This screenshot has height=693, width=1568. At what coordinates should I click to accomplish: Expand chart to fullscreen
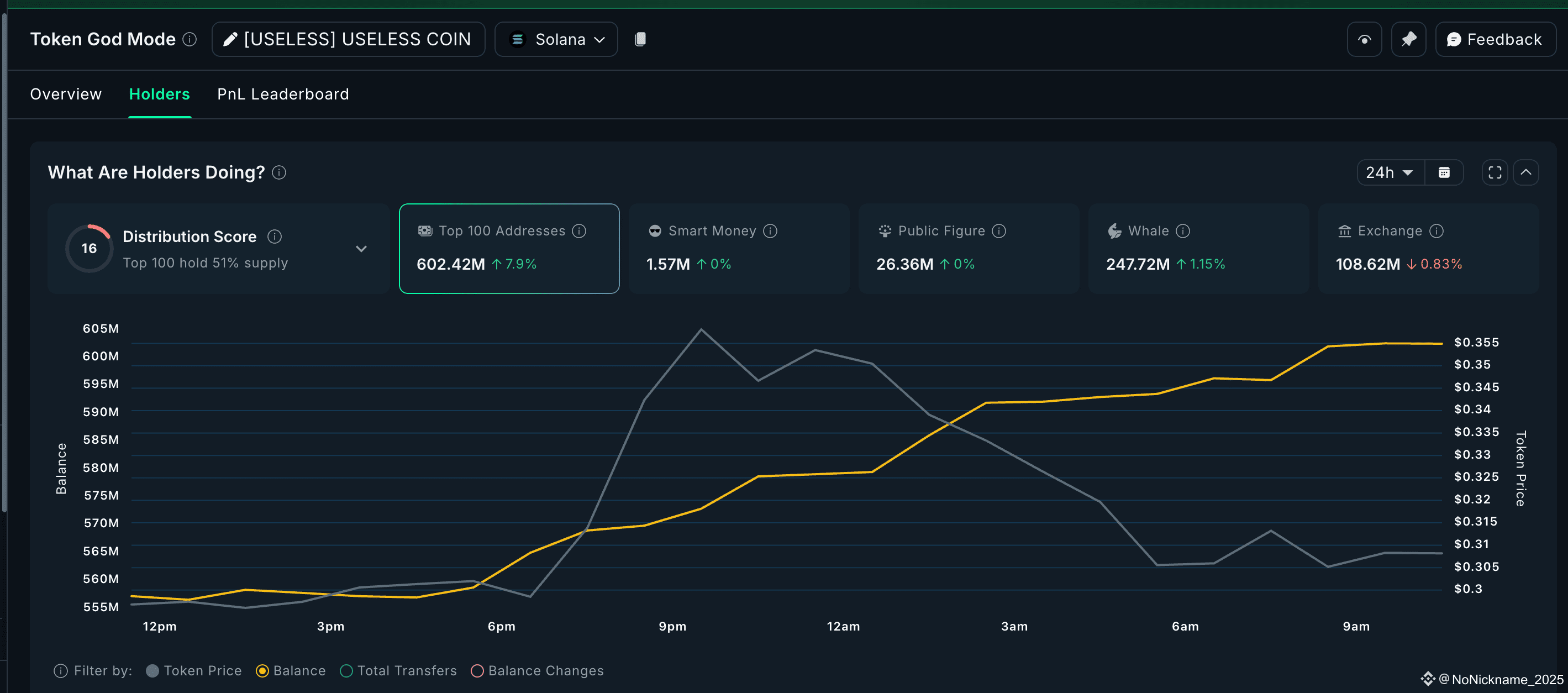pos(1495,173)
